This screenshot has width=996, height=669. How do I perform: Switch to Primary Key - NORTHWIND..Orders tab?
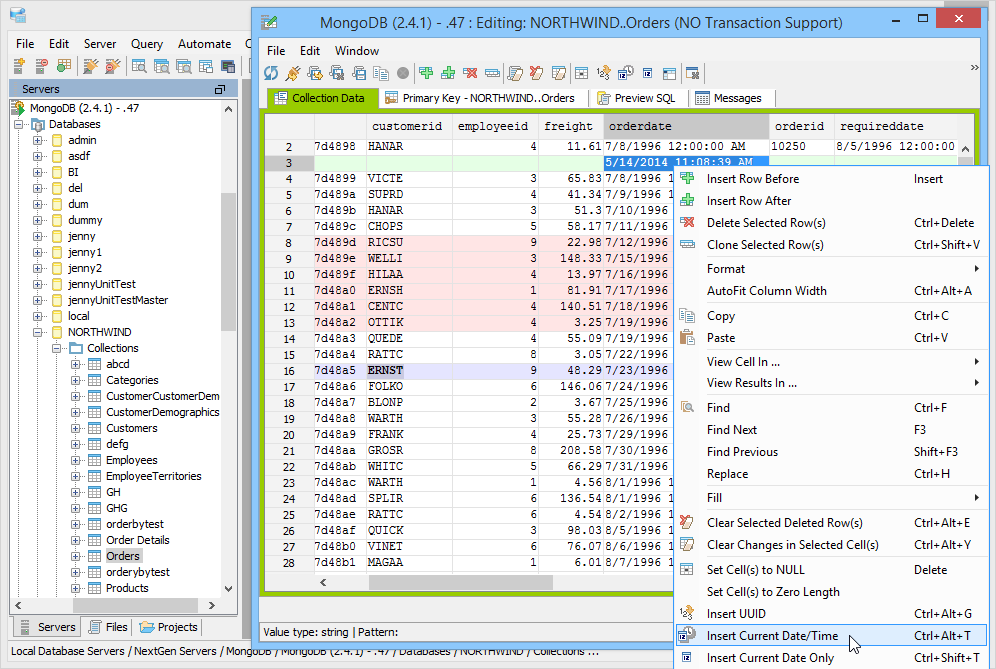click(480, 98)
